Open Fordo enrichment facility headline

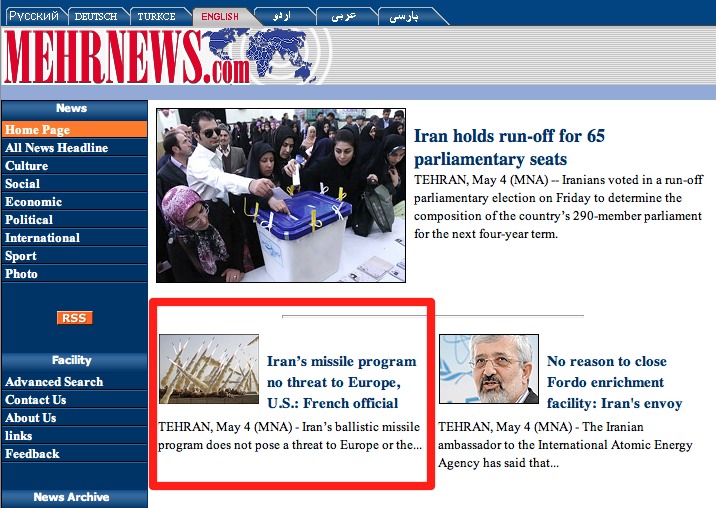click(615, 382)
